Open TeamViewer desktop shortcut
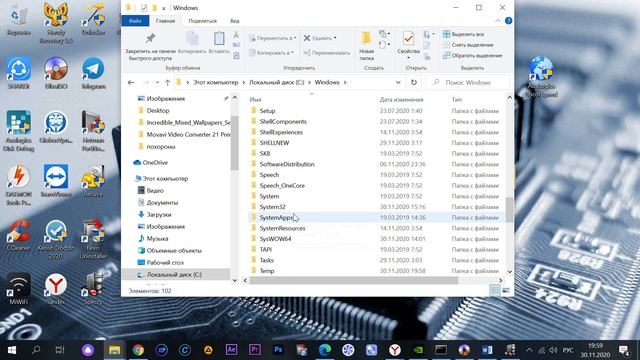This screenshot has height=360, width=640. 56,181
